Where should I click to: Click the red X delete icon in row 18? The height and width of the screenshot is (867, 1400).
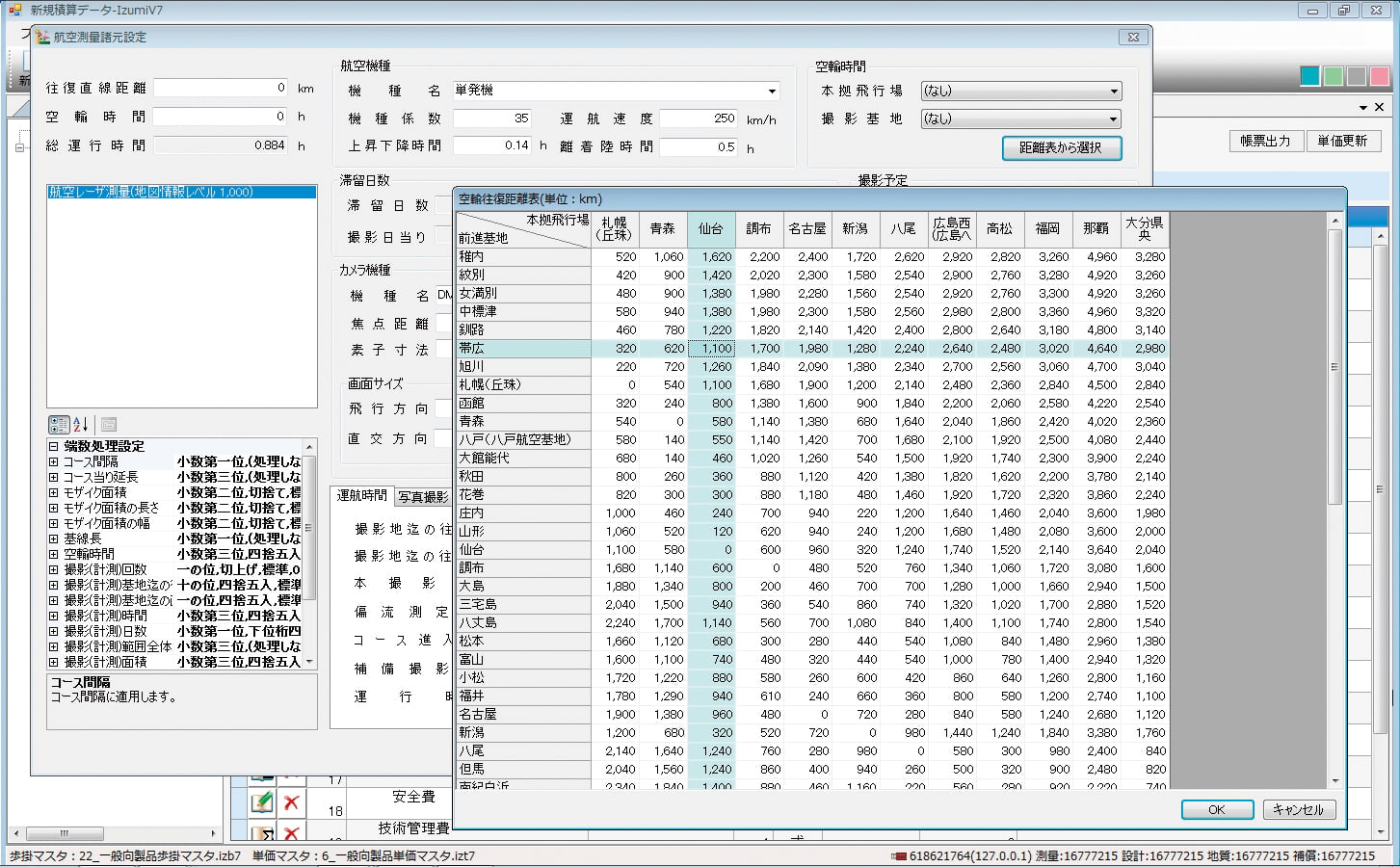(291, 802)
